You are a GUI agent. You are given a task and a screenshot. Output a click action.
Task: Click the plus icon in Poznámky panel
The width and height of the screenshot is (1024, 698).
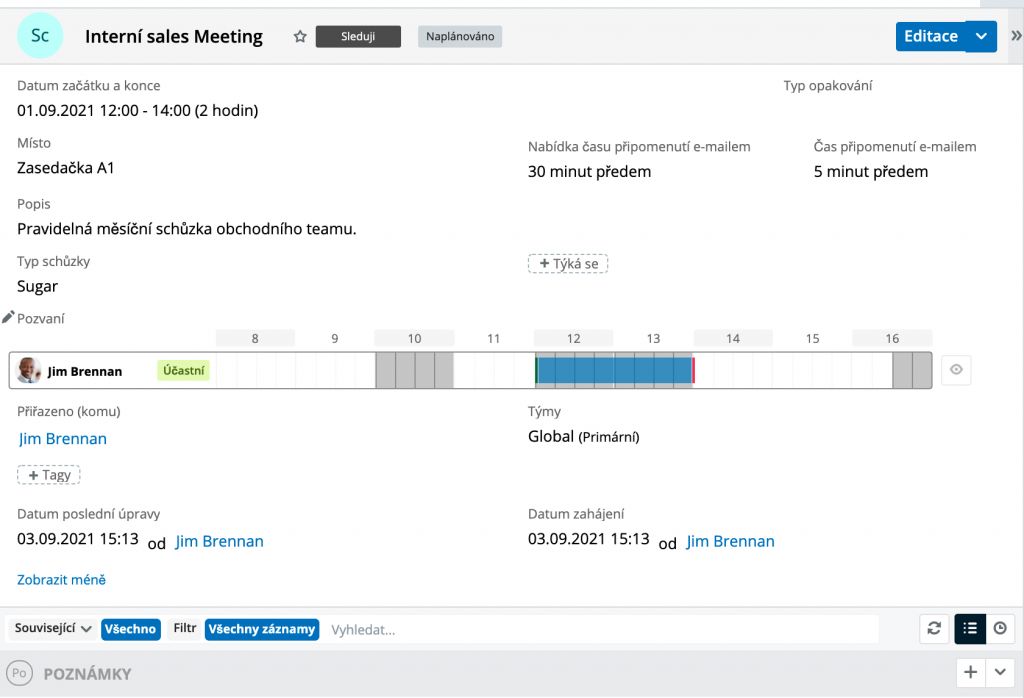[970, 672]
